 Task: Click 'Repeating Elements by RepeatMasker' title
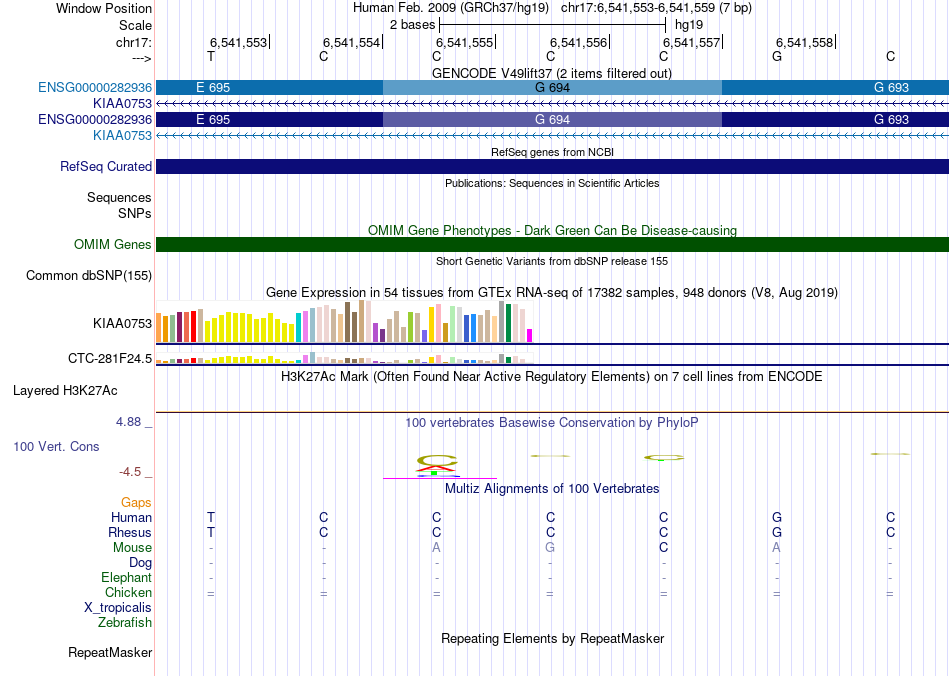click(x=553, y=638)
